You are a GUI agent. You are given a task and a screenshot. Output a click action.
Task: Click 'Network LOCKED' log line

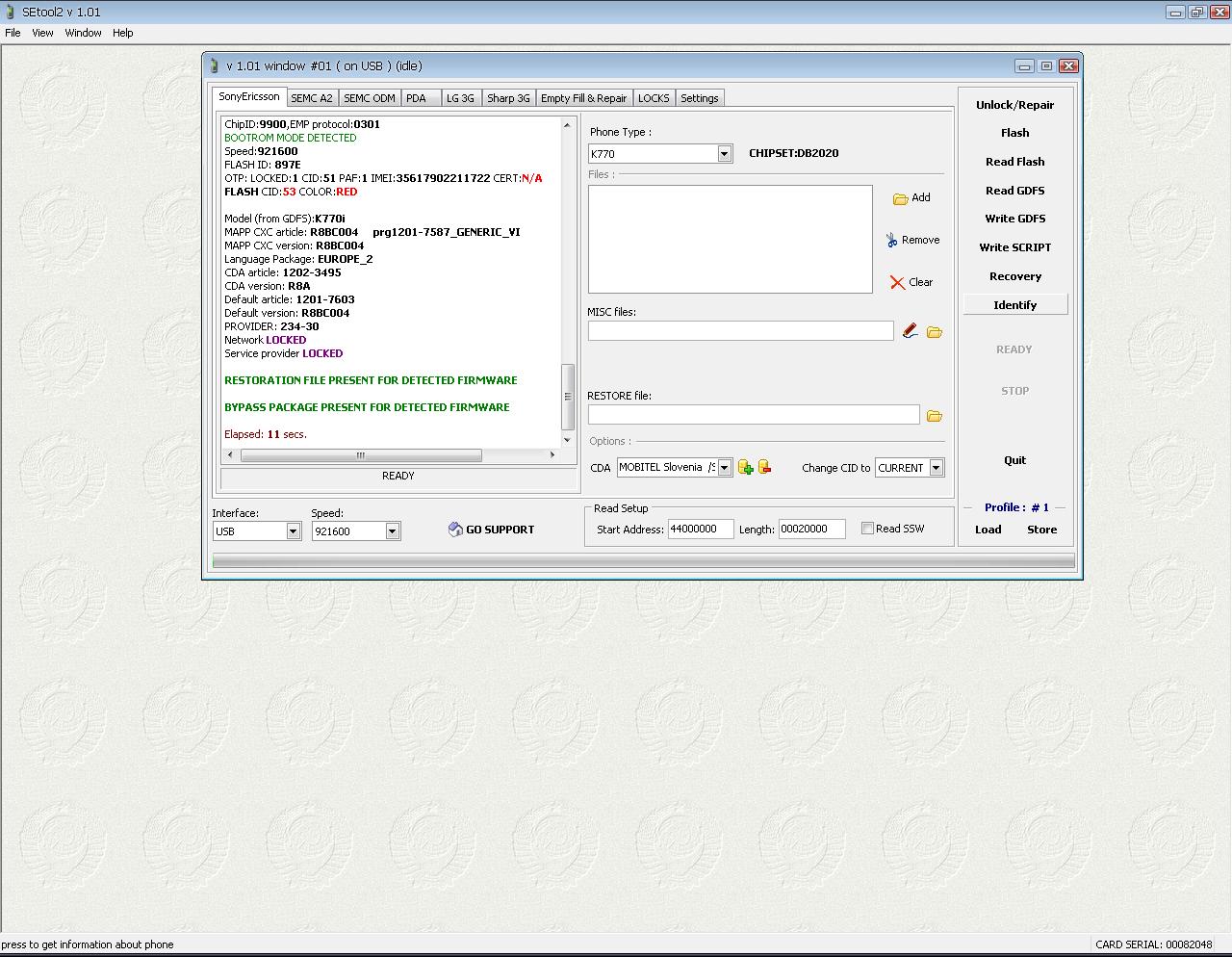click(266, 340)
